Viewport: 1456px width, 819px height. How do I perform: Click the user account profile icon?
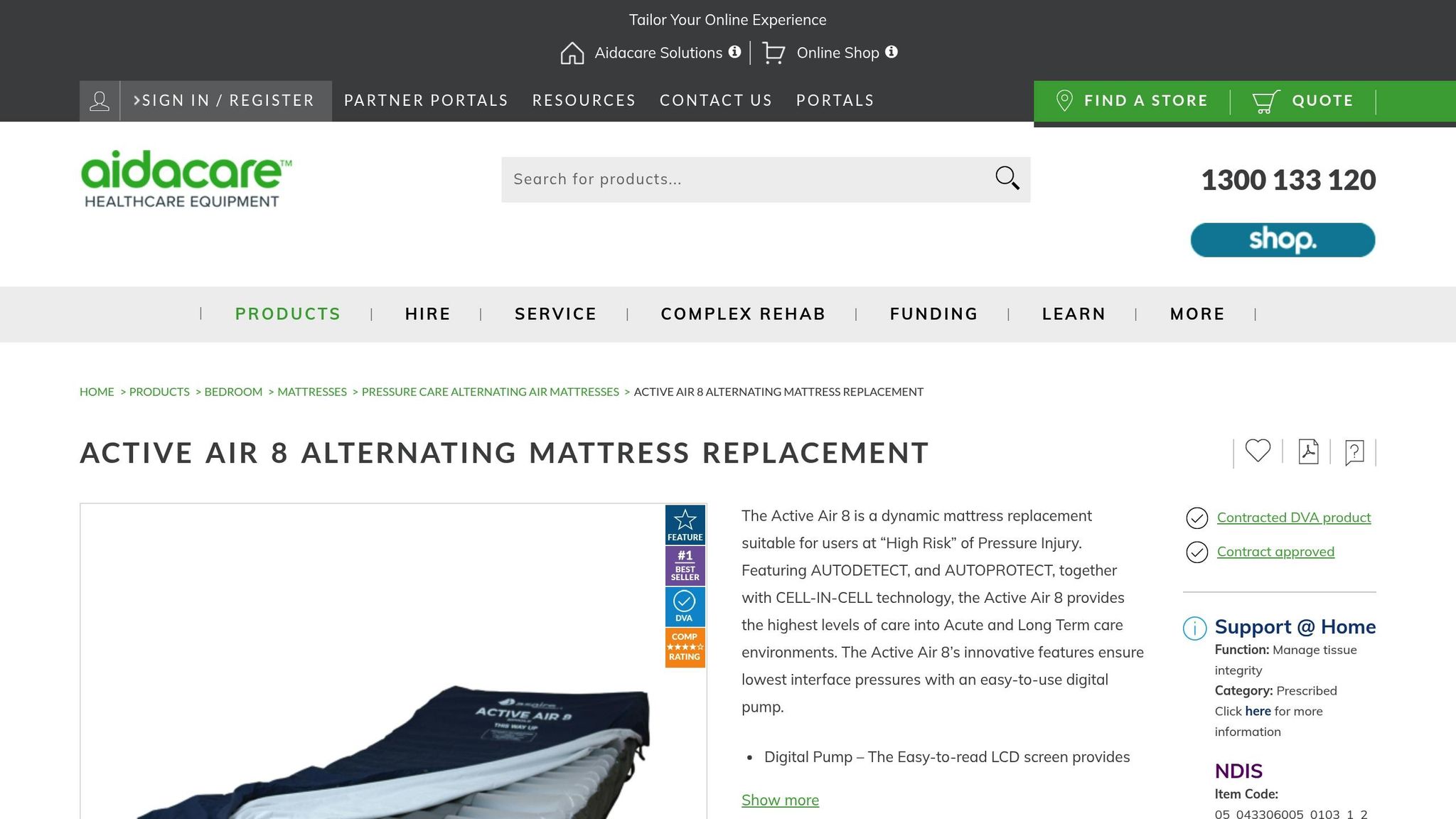(100, 101)
